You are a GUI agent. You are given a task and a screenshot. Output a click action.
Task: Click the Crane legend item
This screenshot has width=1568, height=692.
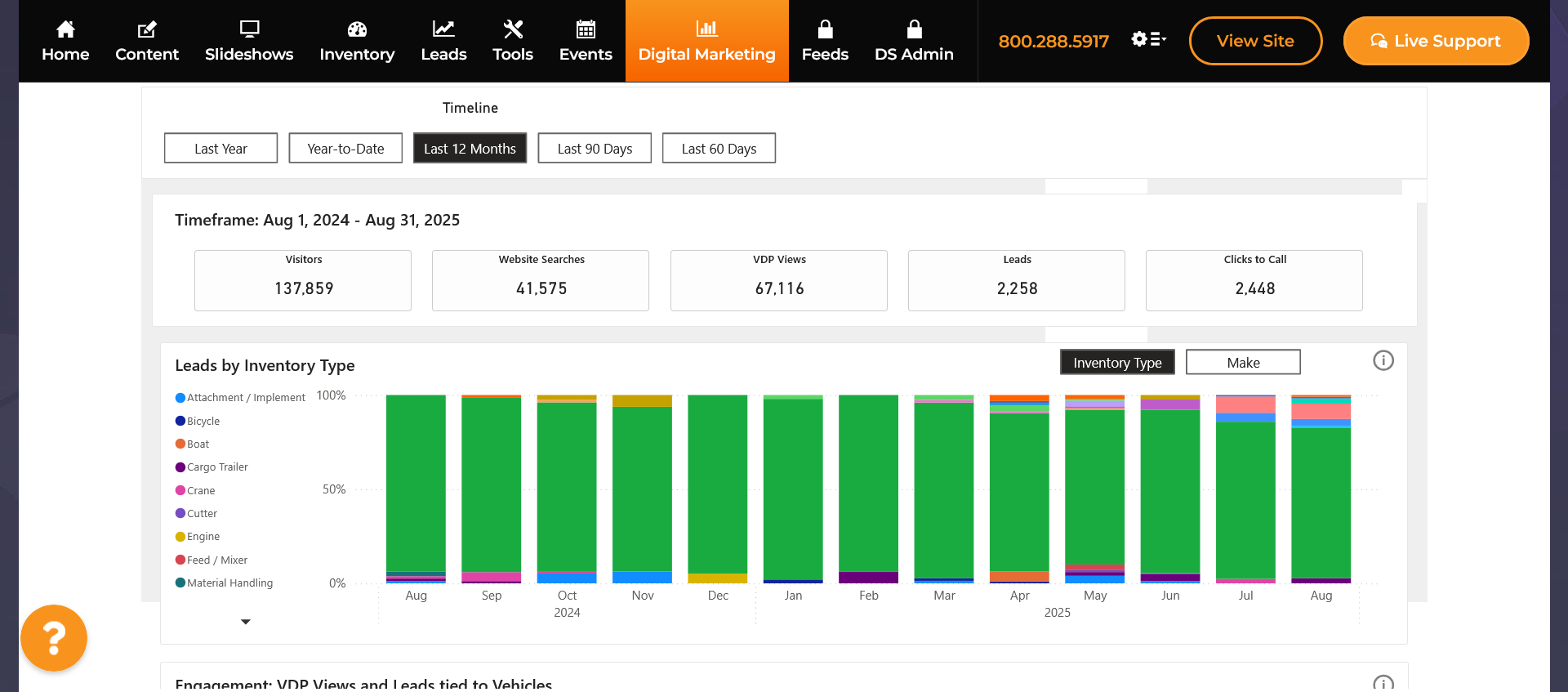tap(195, 490)
